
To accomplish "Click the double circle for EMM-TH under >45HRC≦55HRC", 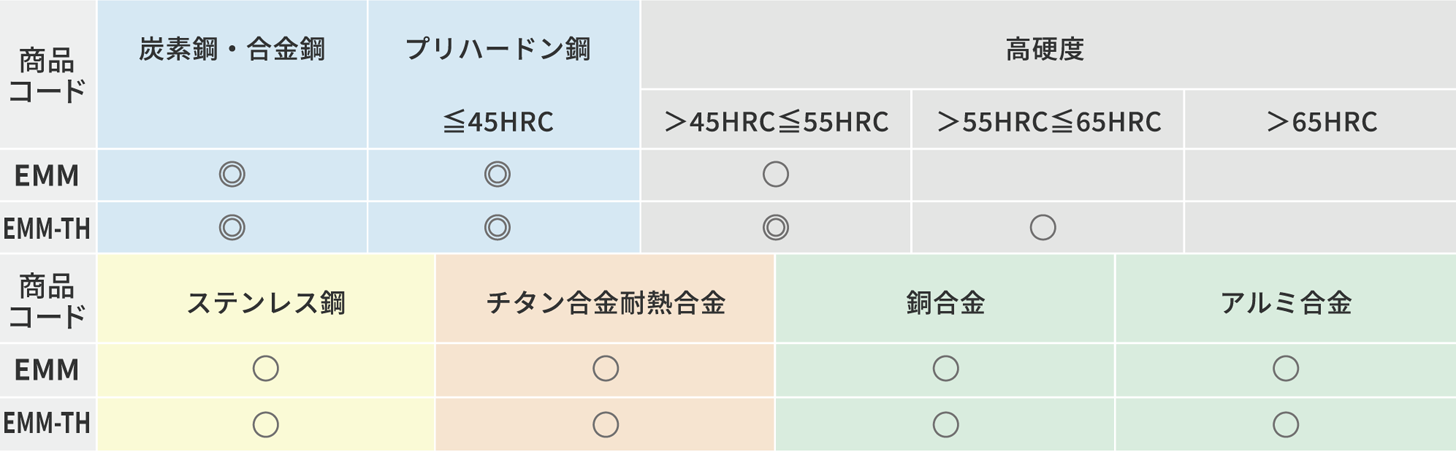I will coord(775,228).
